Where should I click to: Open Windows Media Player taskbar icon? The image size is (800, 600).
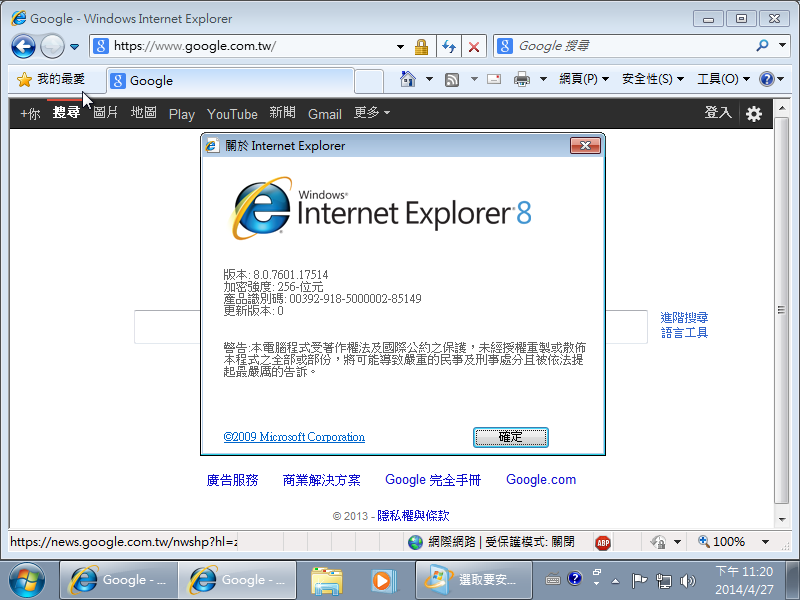382,581
